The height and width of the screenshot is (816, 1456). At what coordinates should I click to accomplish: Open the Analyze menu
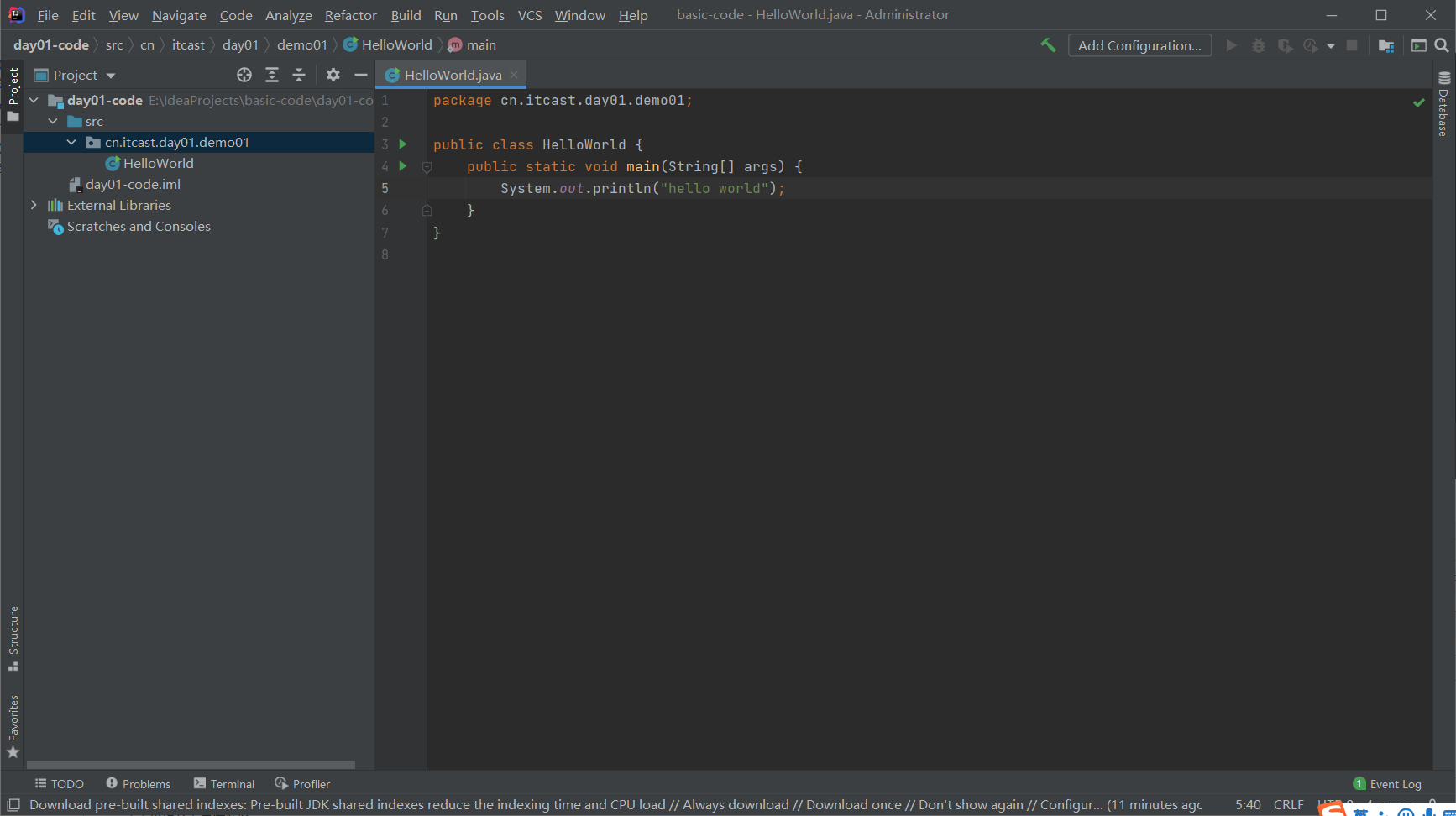[288, 15]
